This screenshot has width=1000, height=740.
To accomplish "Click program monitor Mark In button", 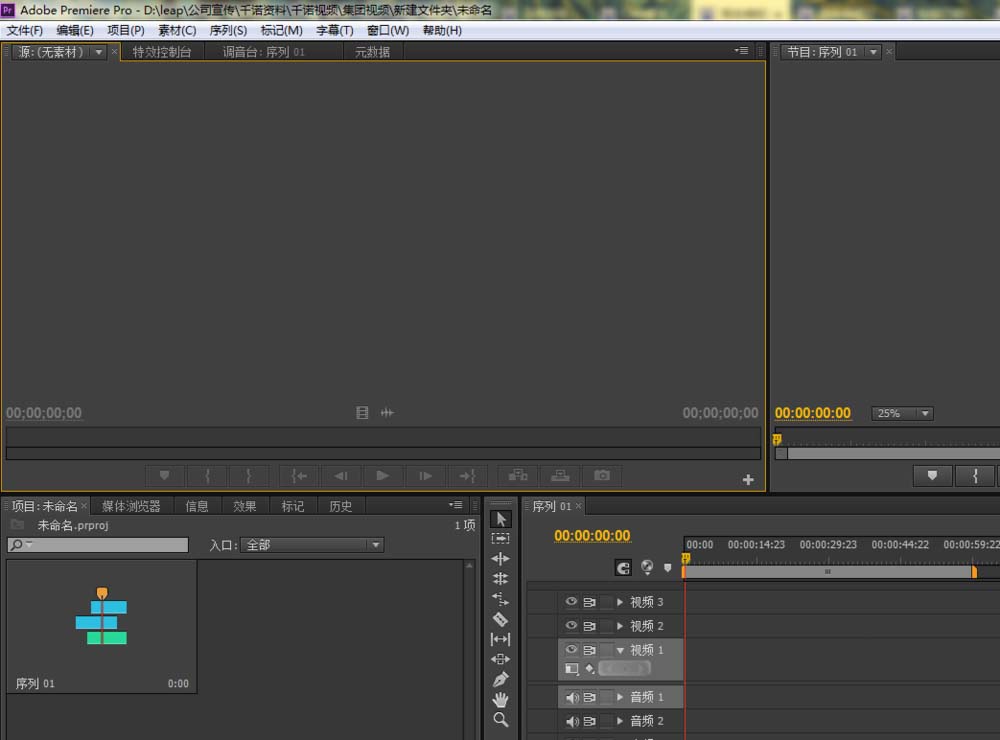I will tap(975, 475).
